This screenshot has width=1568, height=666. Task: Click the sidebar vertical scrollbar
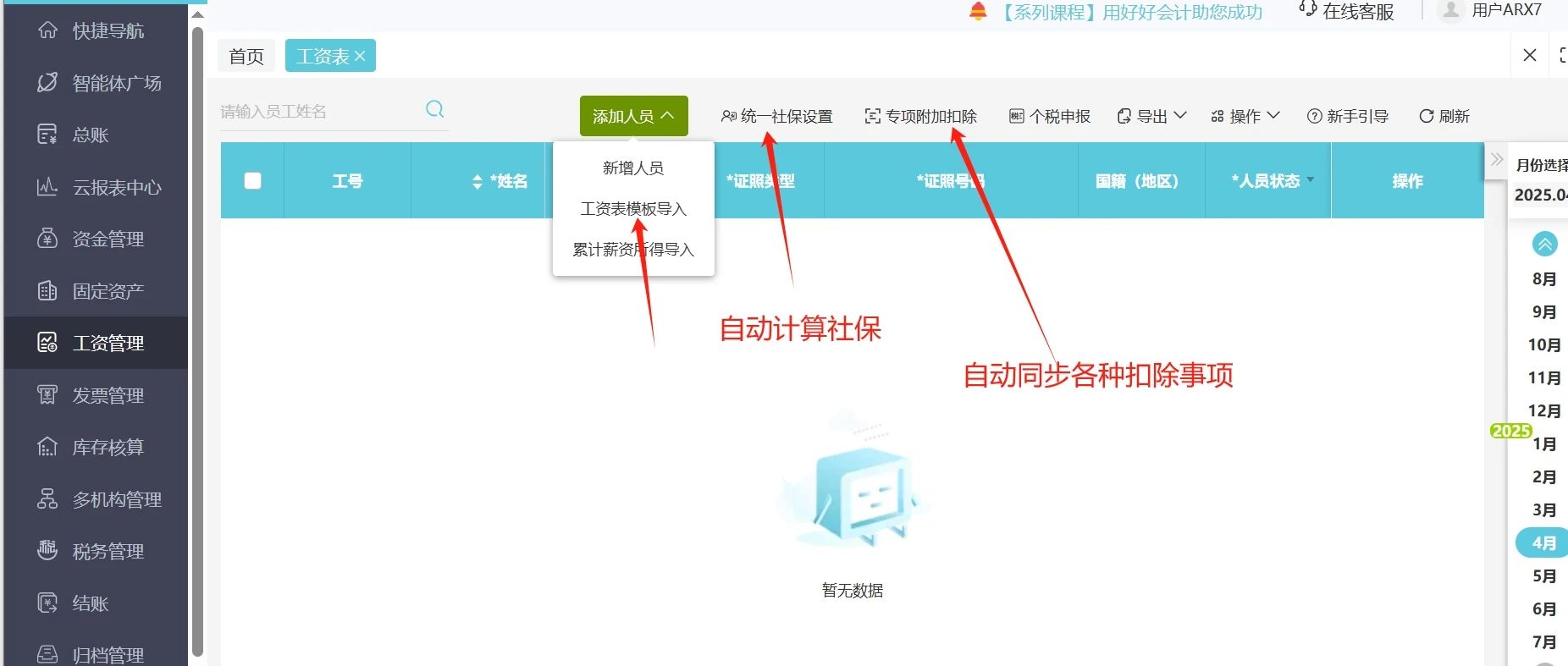pyautogui.click(x=197, y=341)
